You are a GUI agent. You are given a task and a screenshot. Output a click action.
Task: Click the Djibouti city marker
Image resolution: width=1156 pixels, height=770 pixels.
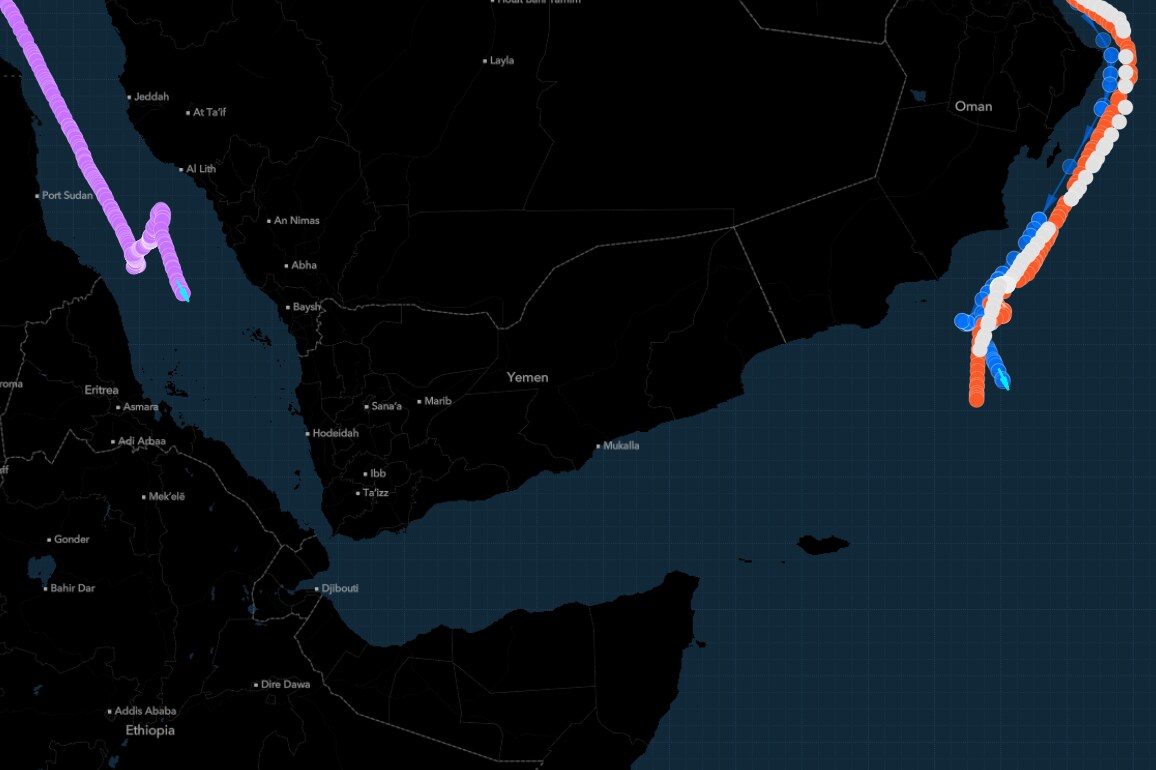318,589
